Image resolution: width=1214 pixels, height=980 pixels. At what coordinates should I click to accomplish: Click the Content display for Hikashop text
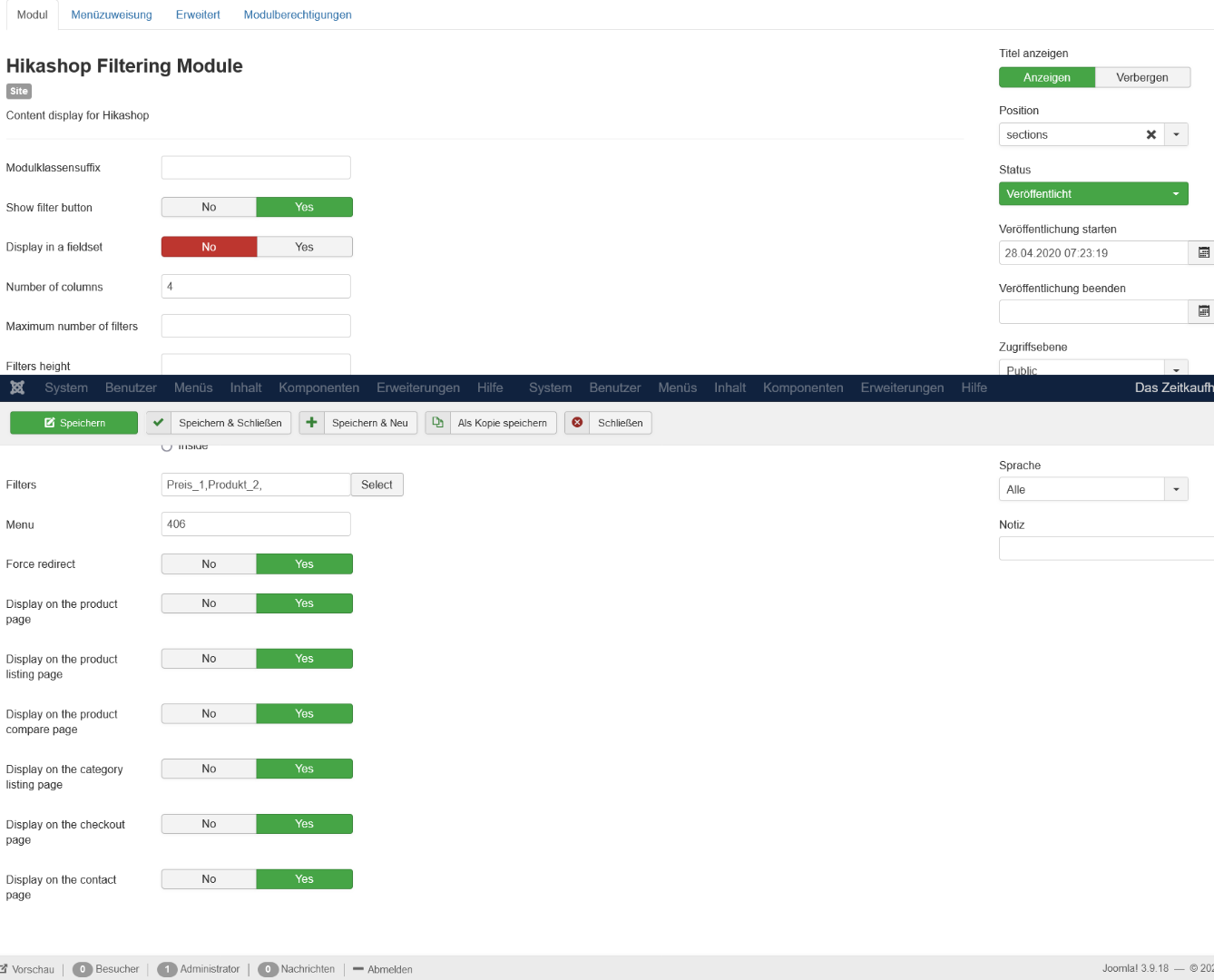(77, 115)
